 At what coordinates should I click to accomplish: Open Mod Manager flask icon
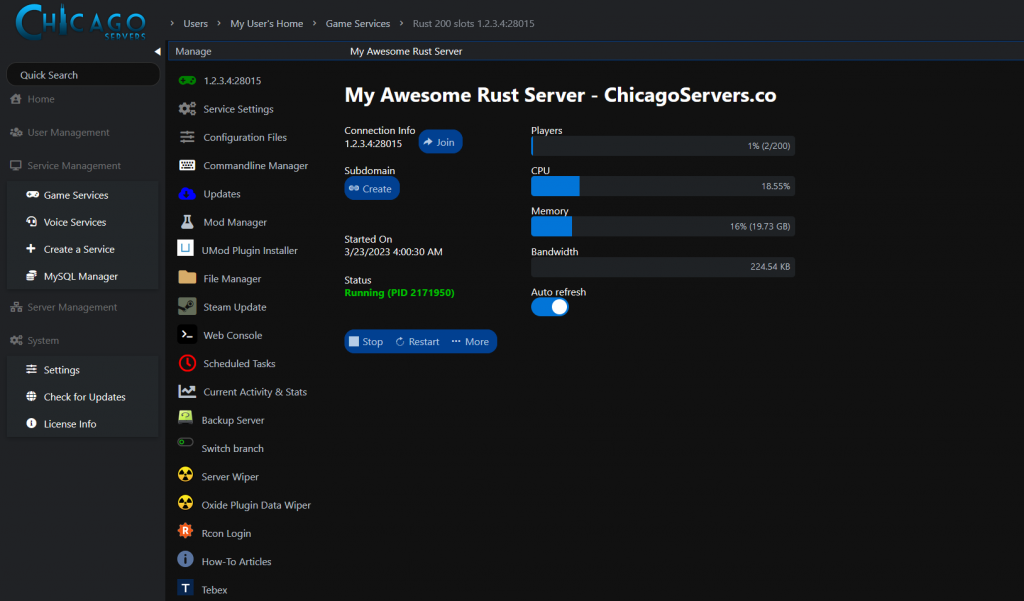pyautogui.click(x=187, y=221)
